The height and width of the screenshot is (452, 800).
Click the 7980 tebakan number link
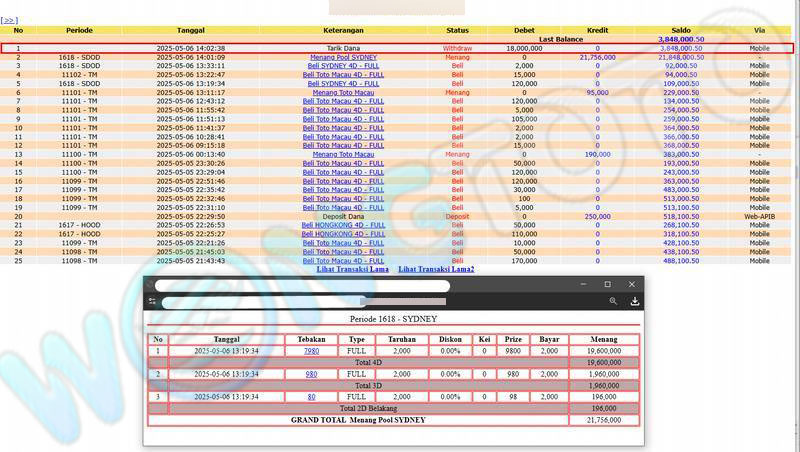[x=311, y=352]
